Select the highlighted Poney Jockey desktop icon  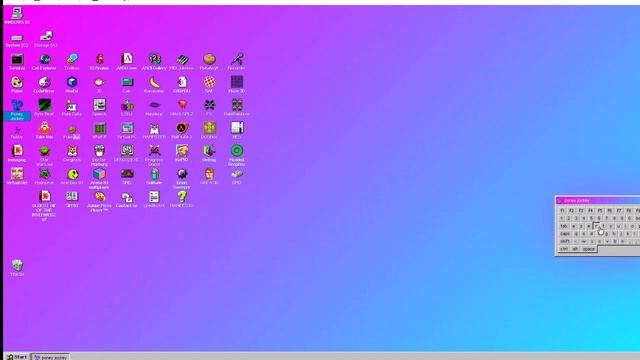(17, 109)
